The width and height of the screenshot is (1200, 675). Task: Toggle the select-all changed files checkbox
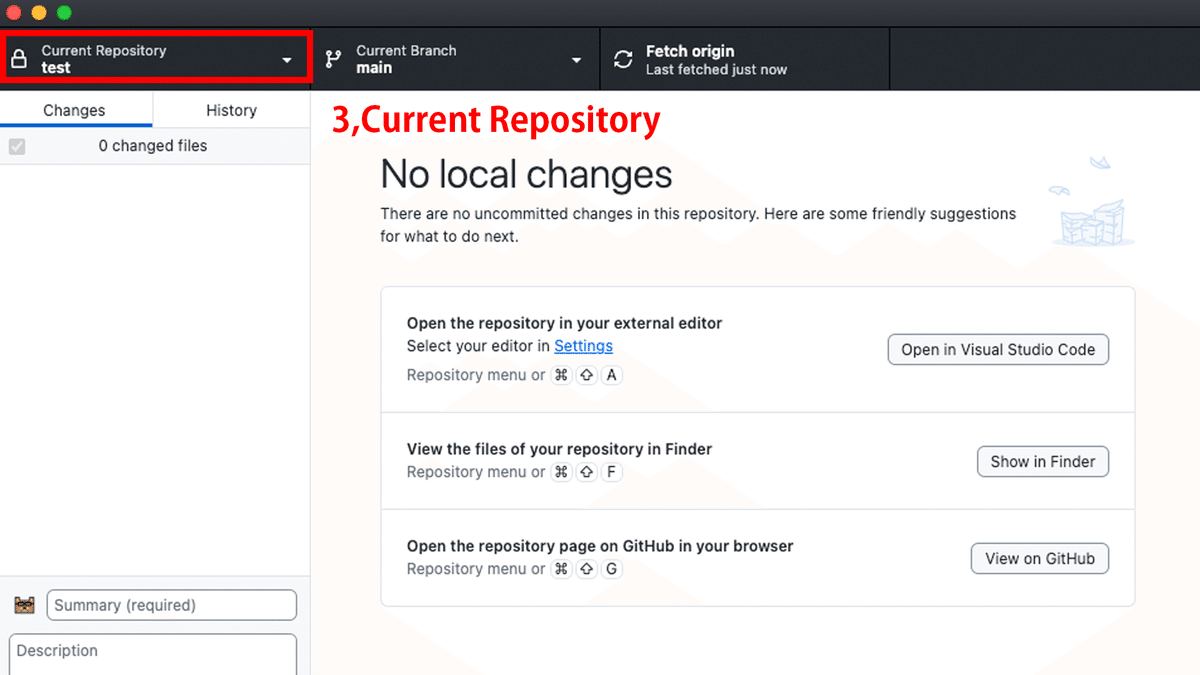[17, 146]
